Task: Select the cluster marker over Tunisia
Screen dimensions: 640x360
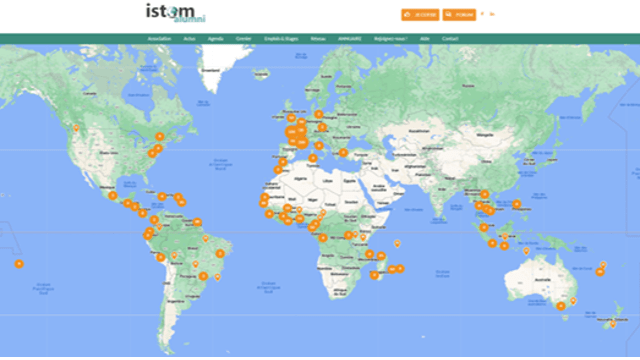Action: 313,158
